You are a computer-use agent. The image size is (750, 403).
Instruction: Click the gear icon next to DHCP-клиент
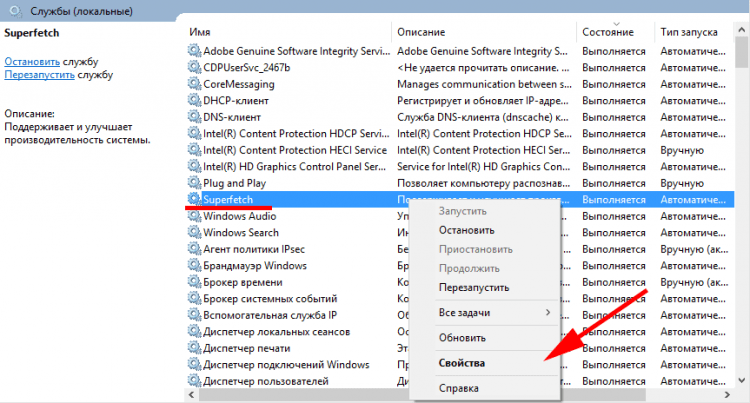[x=194, y=100]
